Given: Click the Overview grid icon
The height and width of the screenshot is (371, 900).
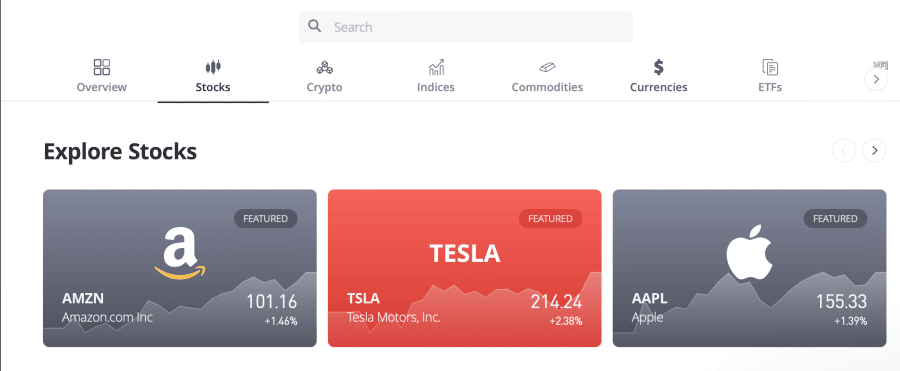Looking at the screenshot, I should click(102, 67).
